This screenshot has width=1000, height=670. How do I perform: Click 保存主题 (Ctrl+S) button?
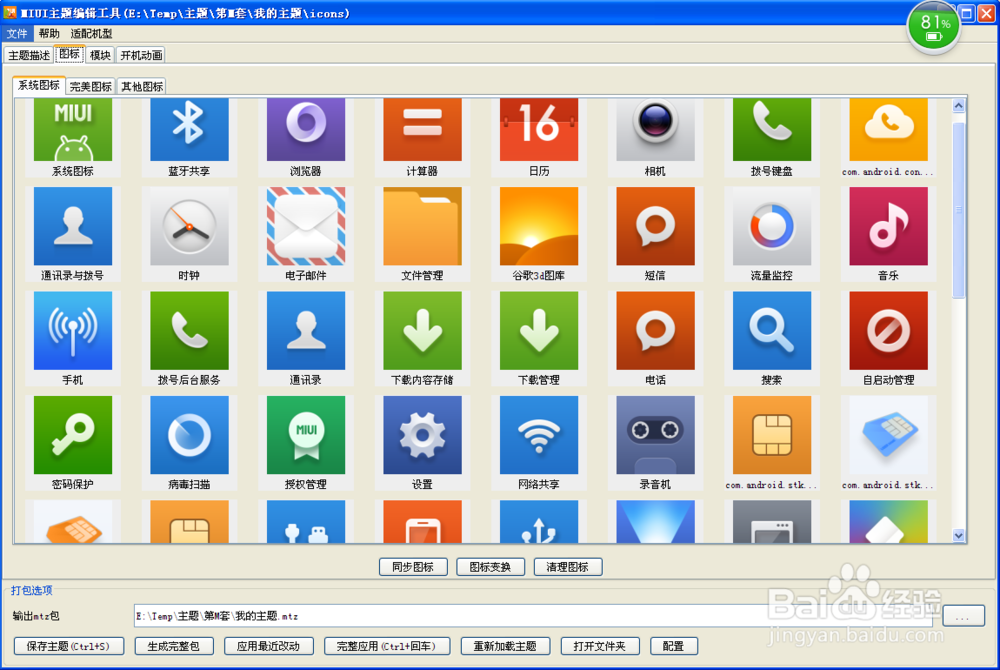pos(69,646)
